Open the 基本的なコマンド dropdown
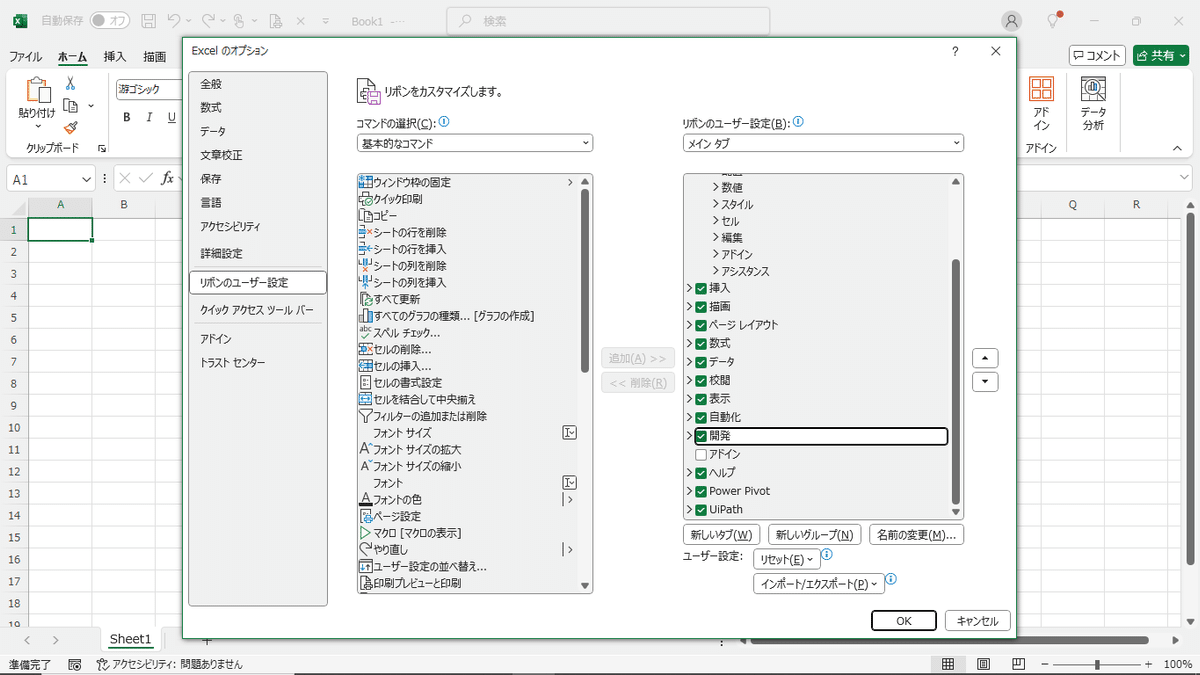This screenshot has height=675, width=1200. [x=475, y=143]
